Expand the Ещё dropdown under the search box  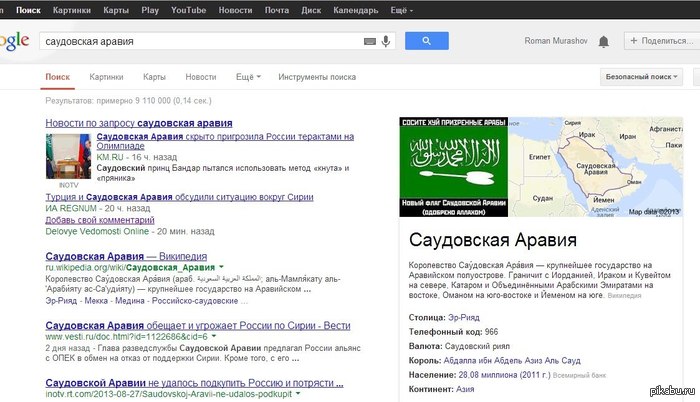click(248, 77)
